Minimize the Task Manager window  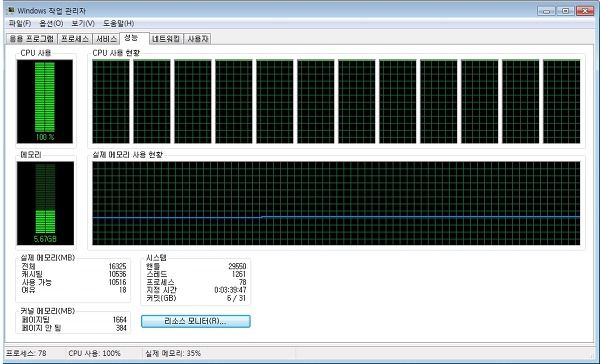[546, 11]
